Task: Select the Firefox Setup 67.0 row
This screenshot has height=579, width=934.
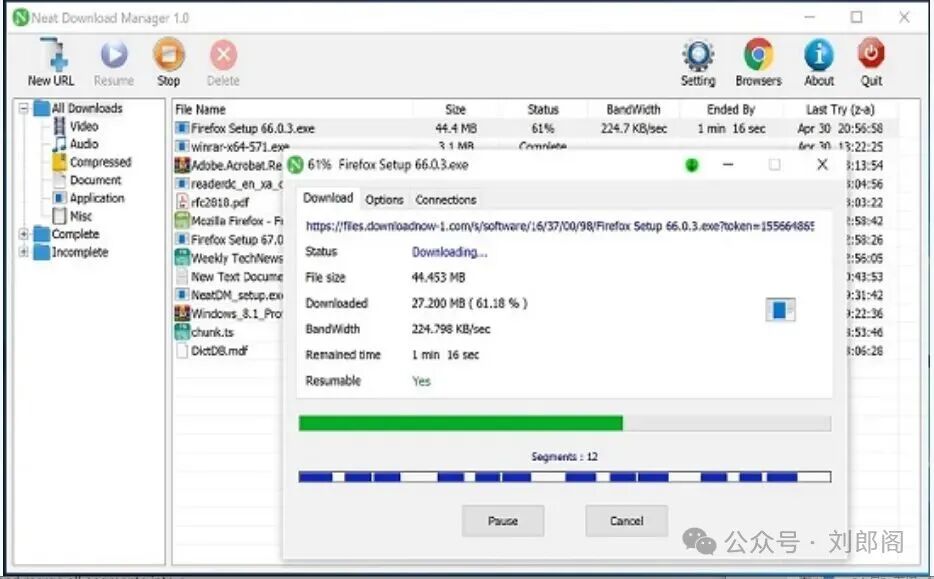Action: pyautogui.click(x=229, y=239)
